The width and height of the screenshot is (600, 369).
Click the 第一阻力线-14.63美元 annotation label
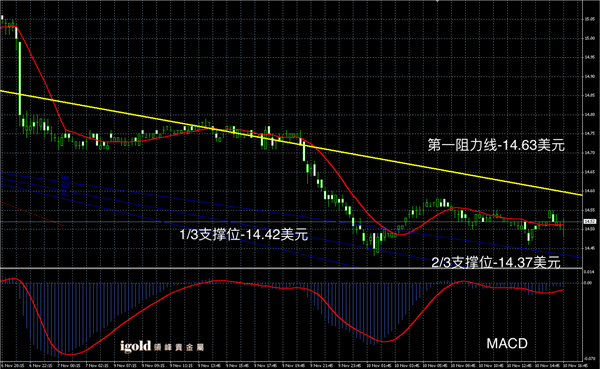click(496, 145)
